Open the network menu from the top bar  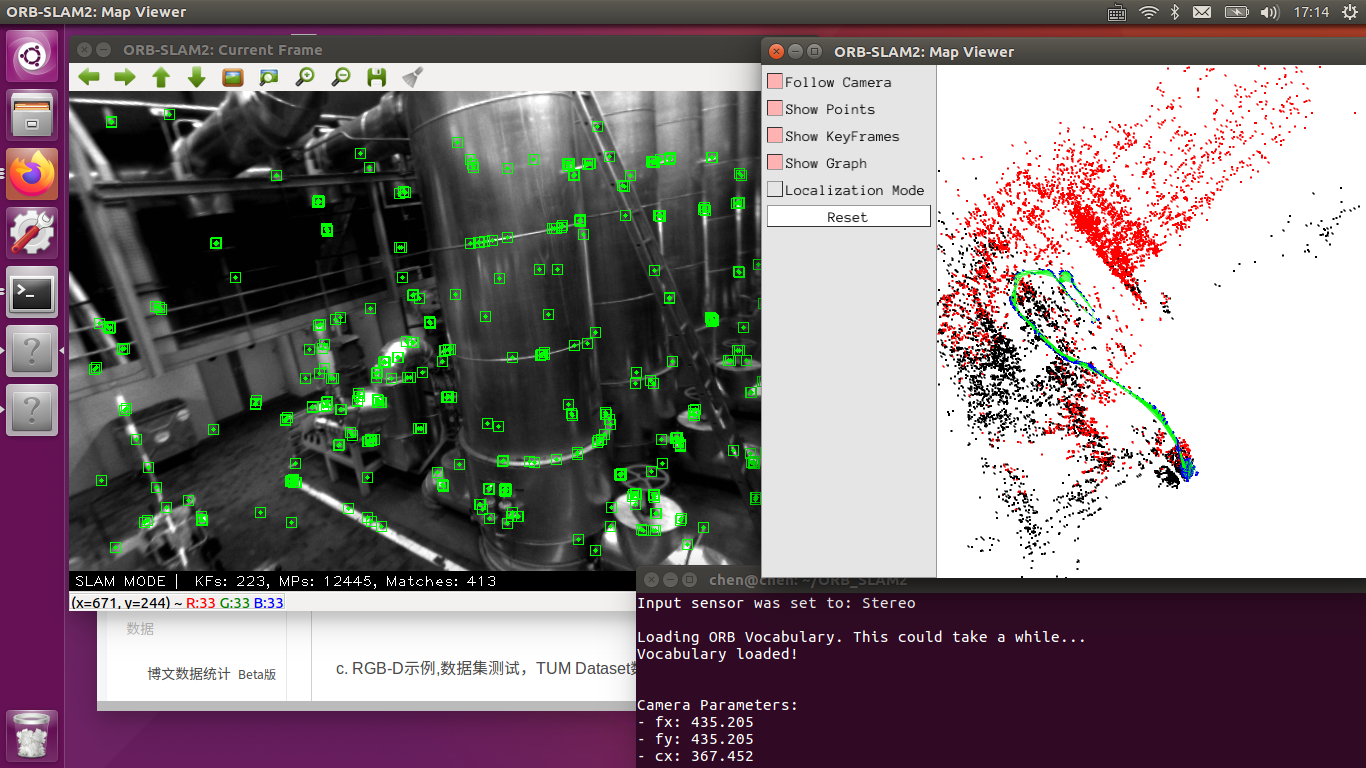click(x=1147, y=13)
